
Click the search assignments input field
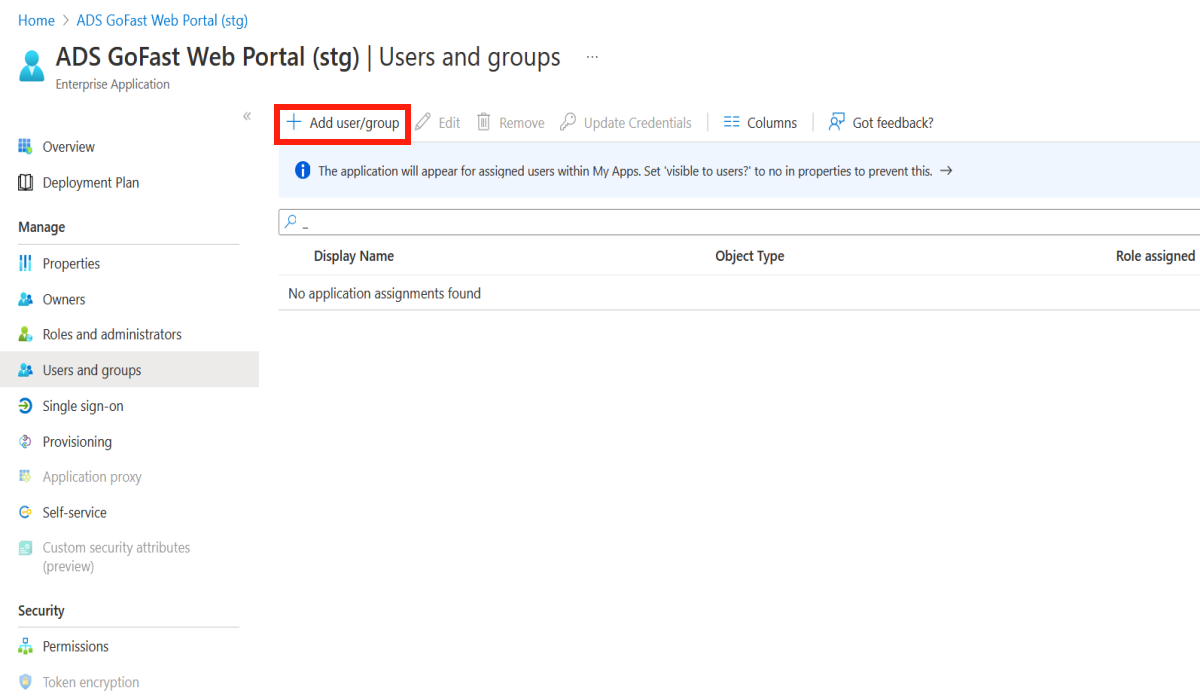point(739,222)
